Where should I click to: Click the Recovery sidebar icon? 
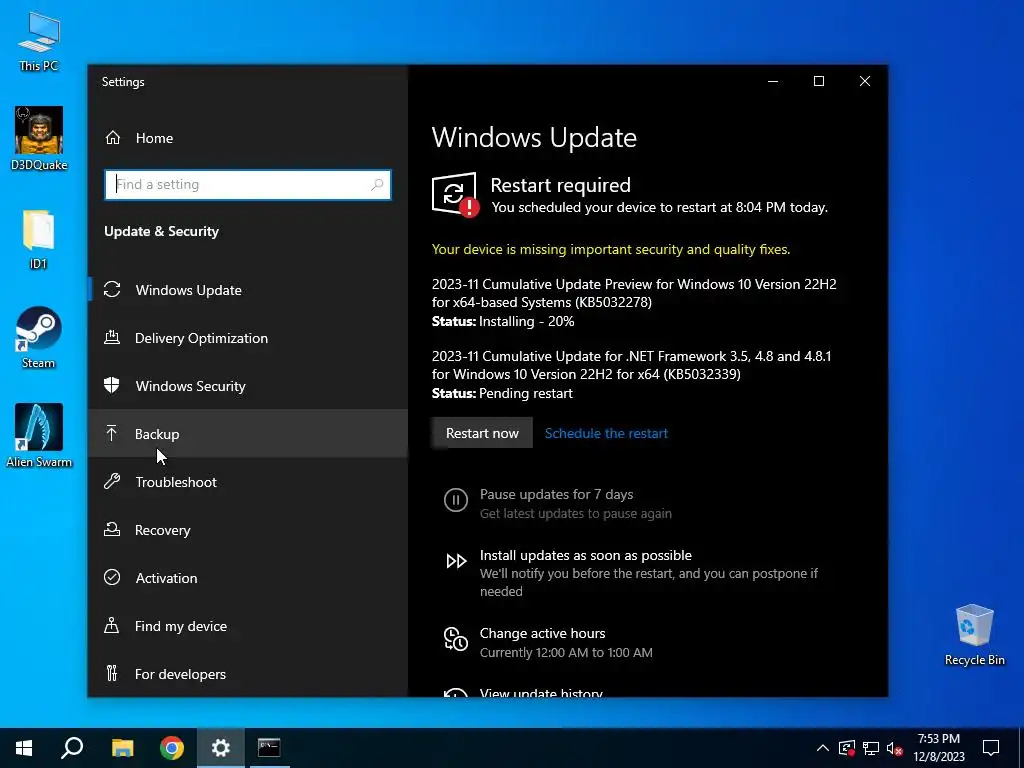coord(112,530)
